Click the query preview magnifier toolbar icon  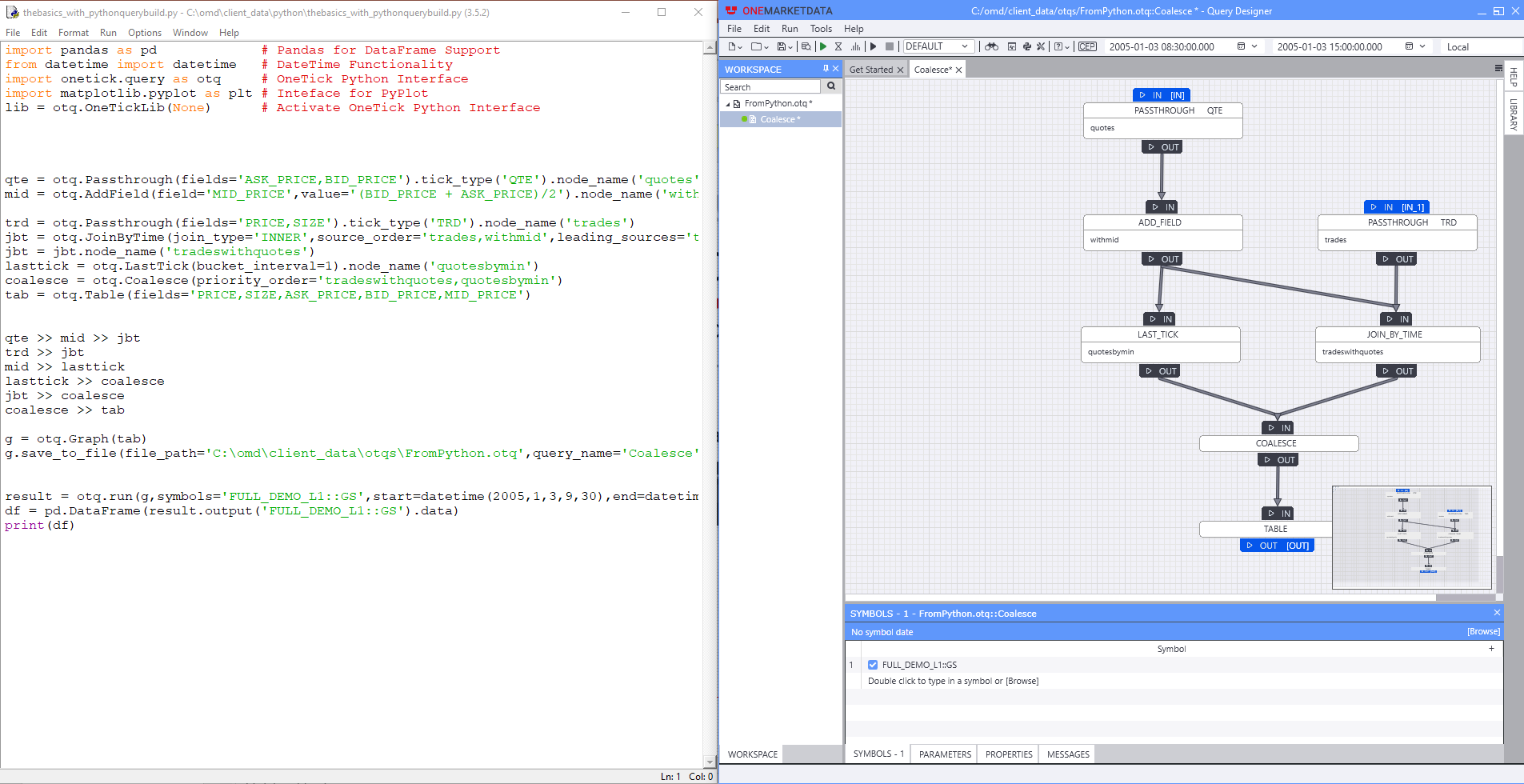[x=806, y=46]
